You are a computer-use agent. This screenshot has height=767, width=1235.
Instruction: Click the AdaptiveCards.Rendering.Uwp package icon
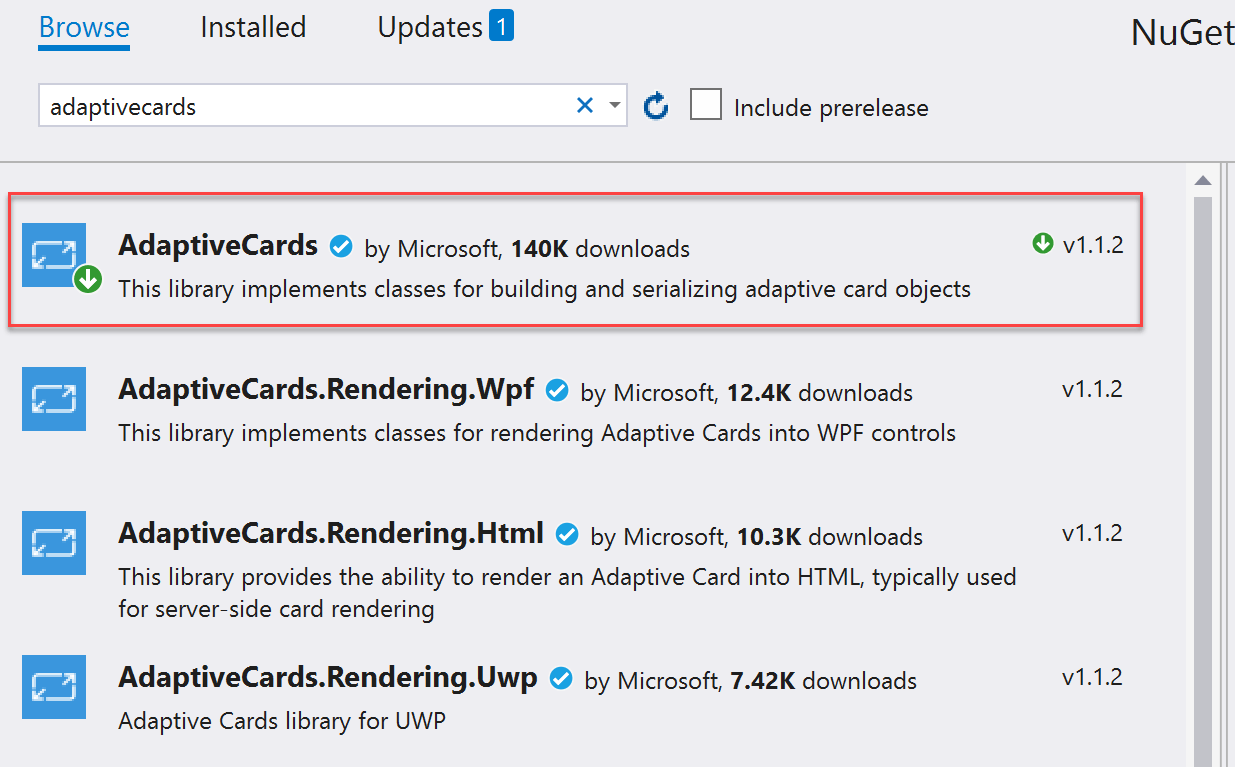(x=53, y=687)
